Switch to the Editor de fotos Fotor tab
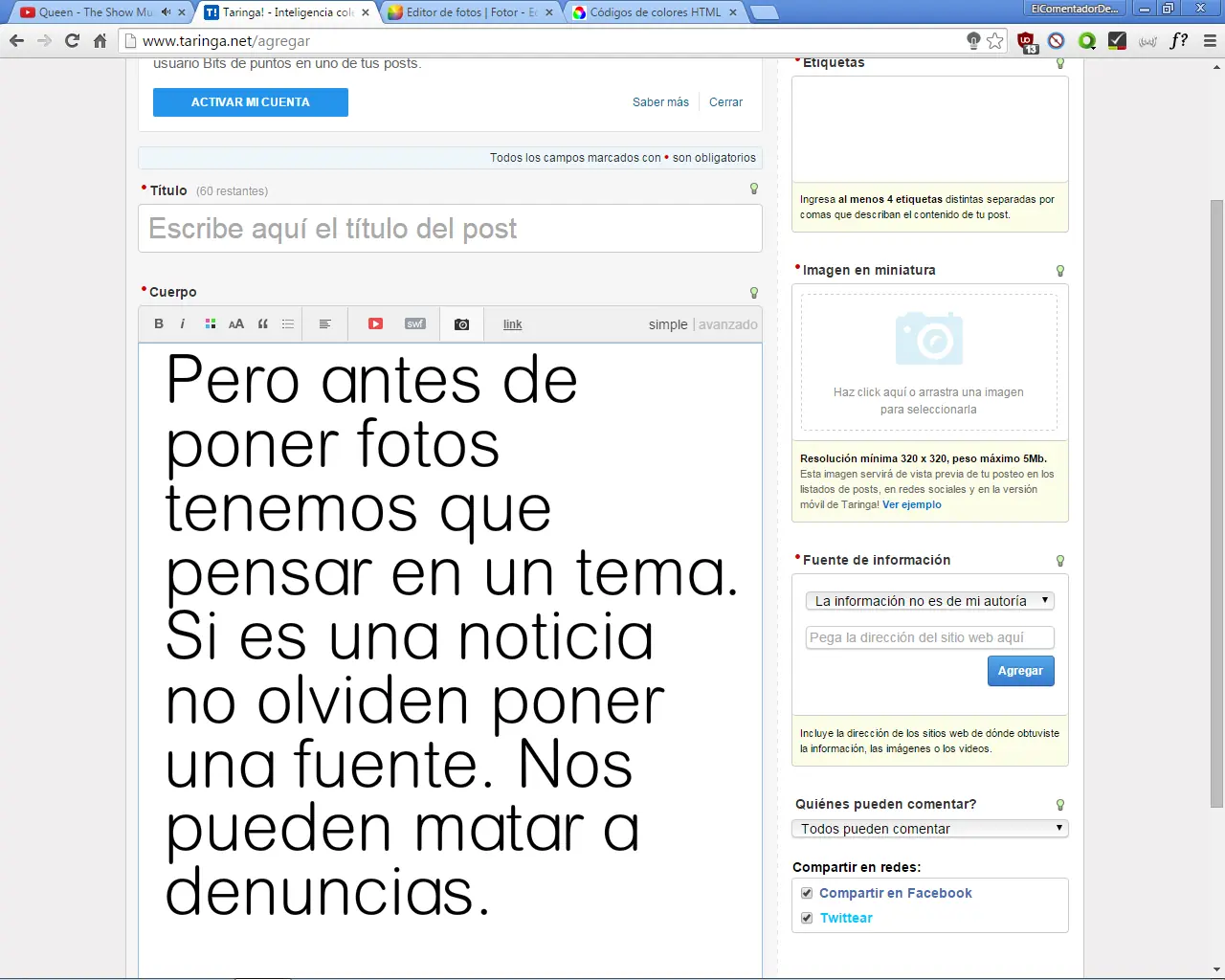Viewport: 1225px width, 980px height. pos(471,12)
